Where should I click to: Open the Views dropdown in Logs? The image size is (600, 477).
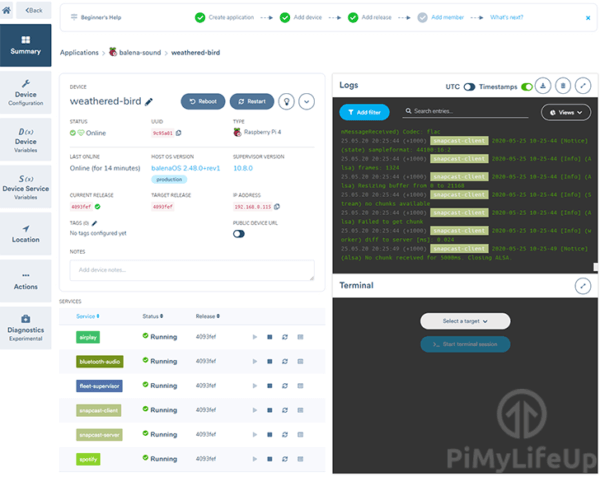pos(565,113)
